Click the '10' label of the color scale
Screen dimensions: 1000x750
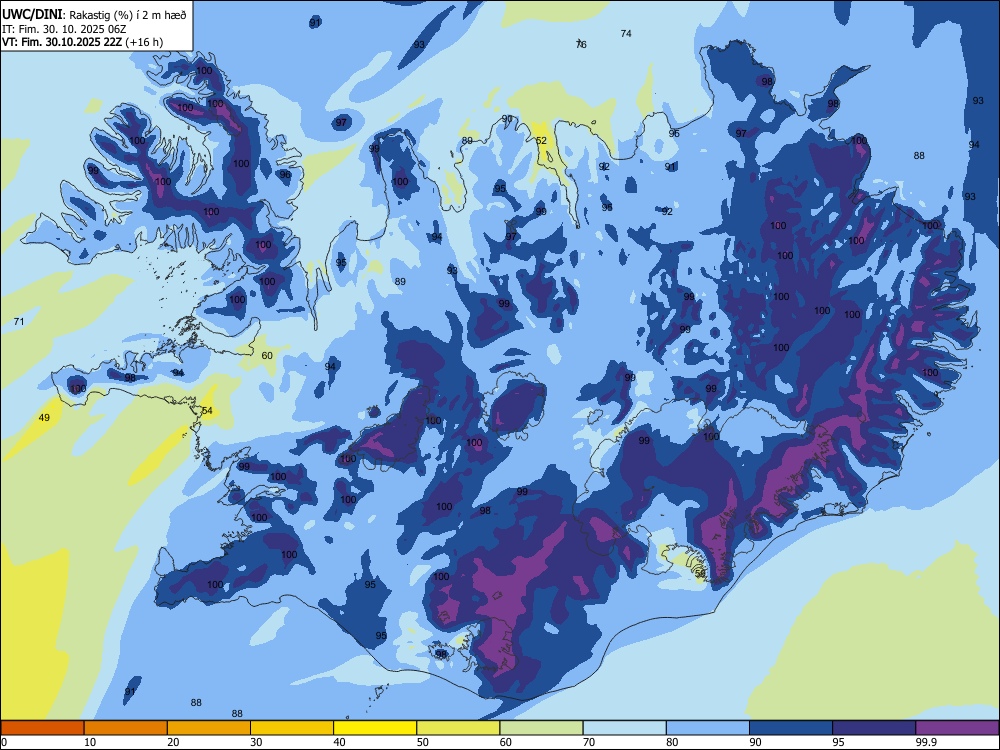(x=90, y=742)
